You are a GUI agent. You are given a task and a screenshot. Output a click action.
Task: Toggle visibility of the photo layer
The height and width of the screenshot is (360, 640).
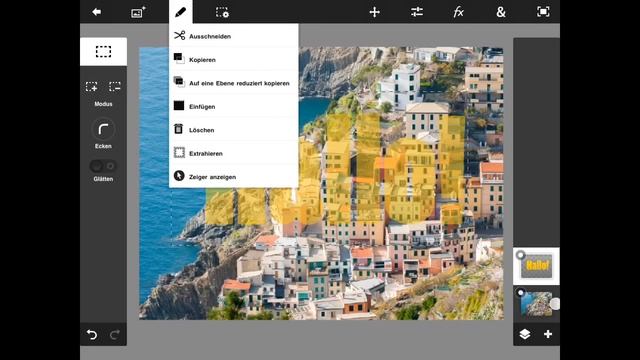pos(520,293)
